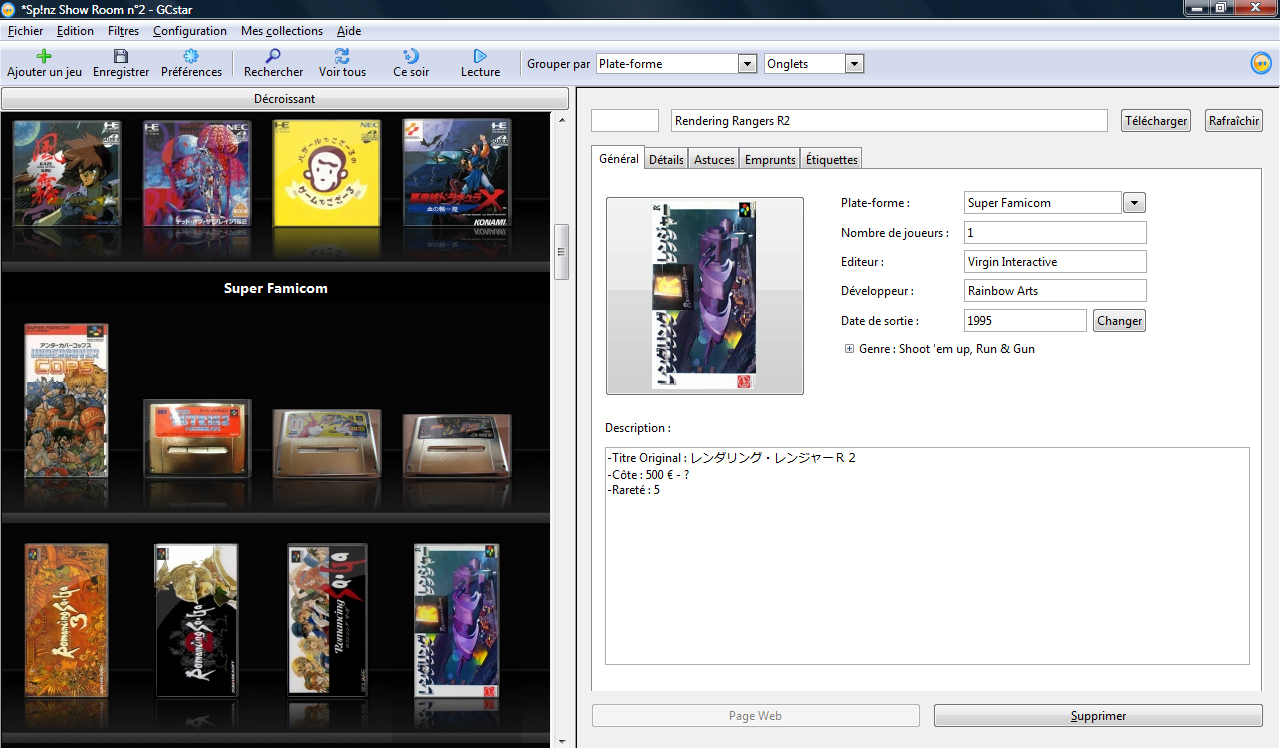The image size is (1280, 748).
Task: Select the first PC Engine anime swordsman cover
Action: (67, 173)
